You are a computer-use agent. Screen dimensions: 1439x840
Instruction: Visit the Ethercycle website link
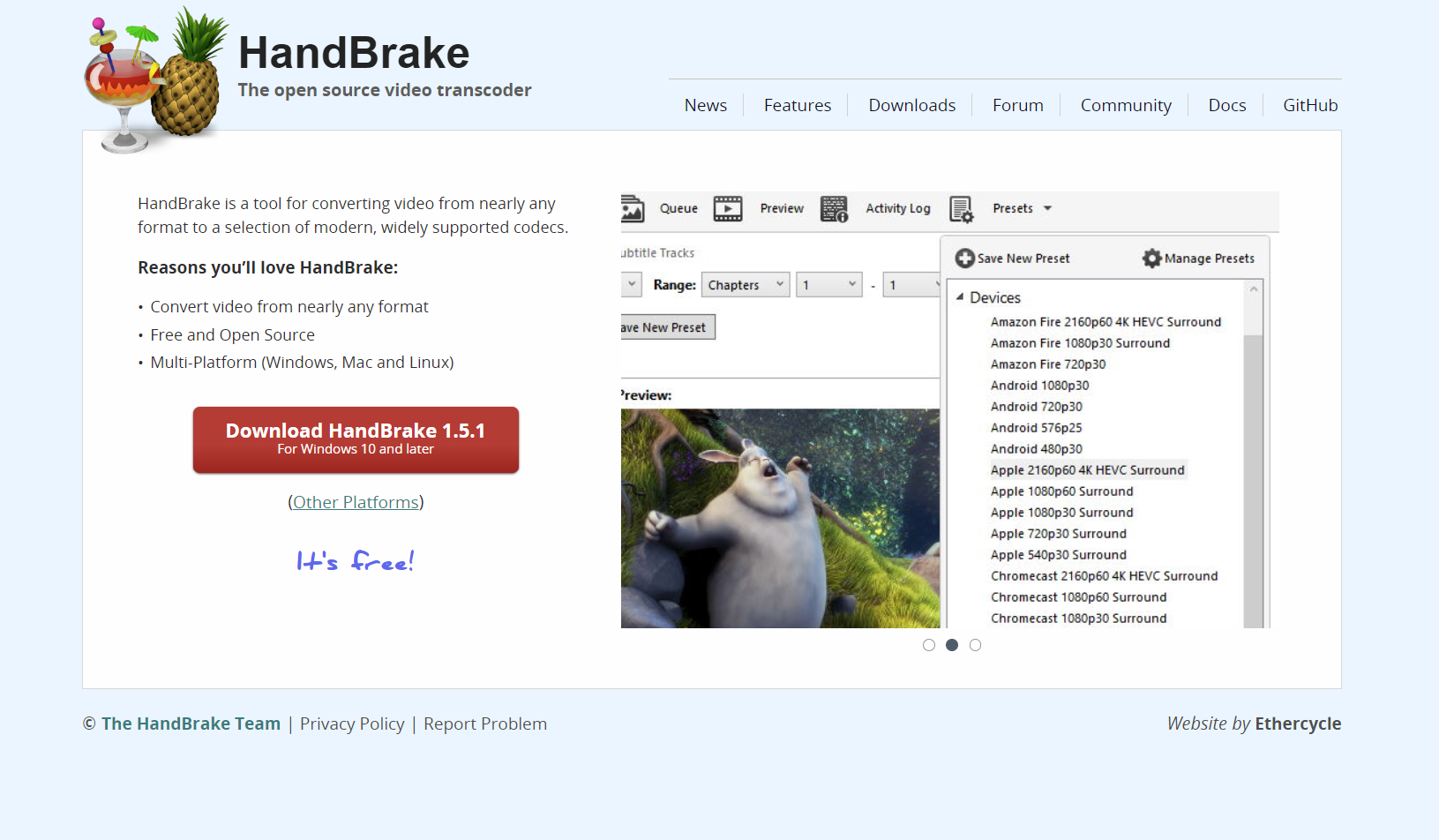[1298, 724]
